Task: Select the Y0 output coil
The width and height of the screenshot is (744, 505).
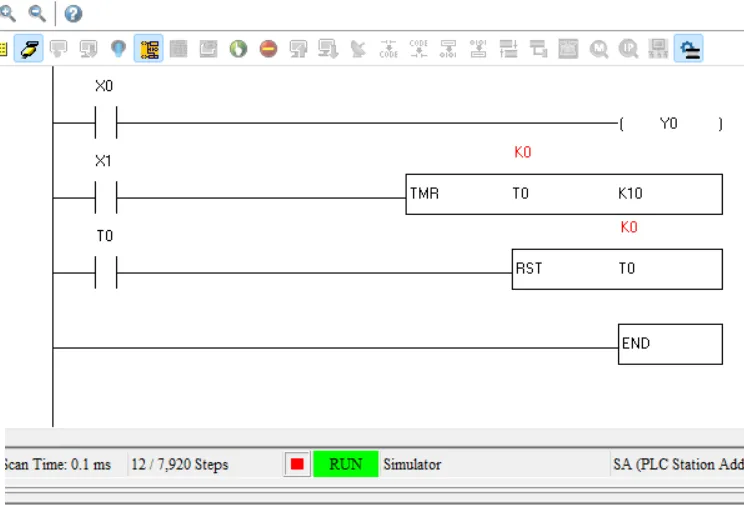Action: pyautogui.click(x=670, y=123)
